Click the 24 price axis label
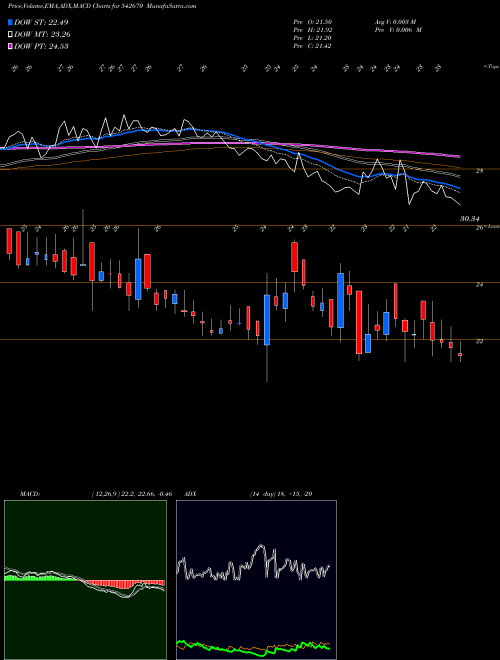The image size is (500, 660). coord(479,285)
